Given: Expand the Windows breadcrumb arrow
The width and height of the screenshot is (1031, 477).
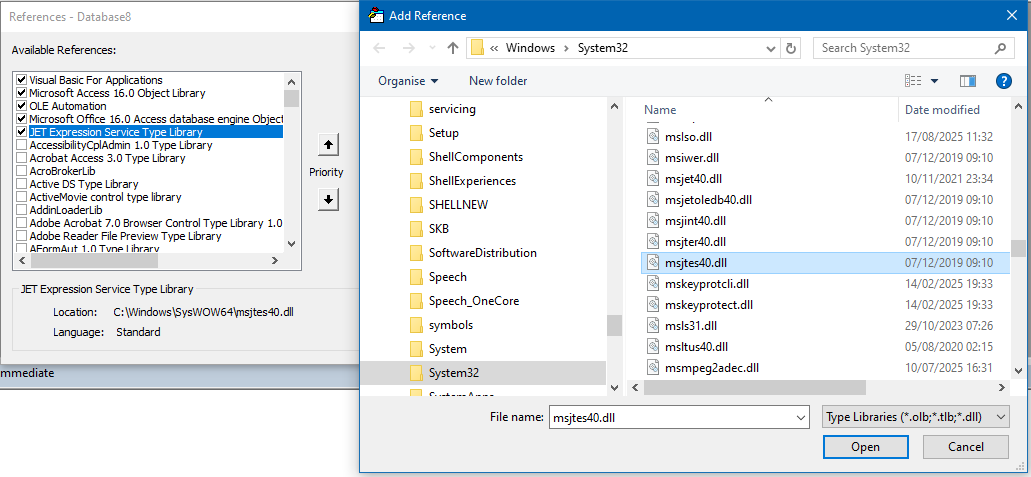Looking at the screenshot, I should [x=566, y=48].
